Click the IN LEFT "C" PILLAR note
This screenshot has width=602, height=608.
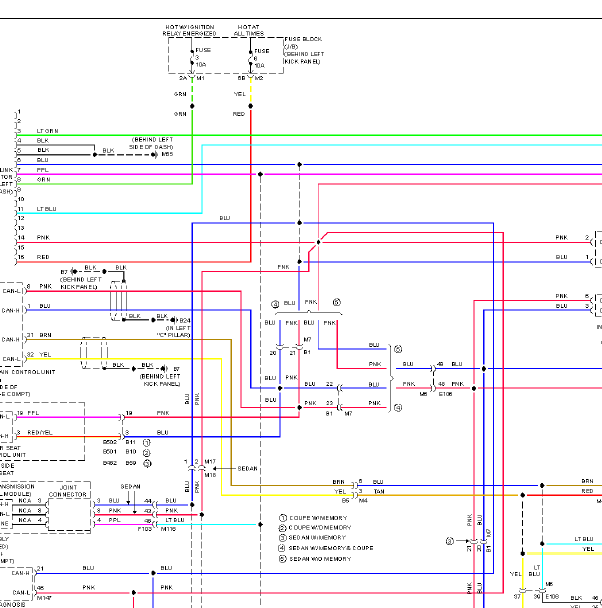point(174,332)
